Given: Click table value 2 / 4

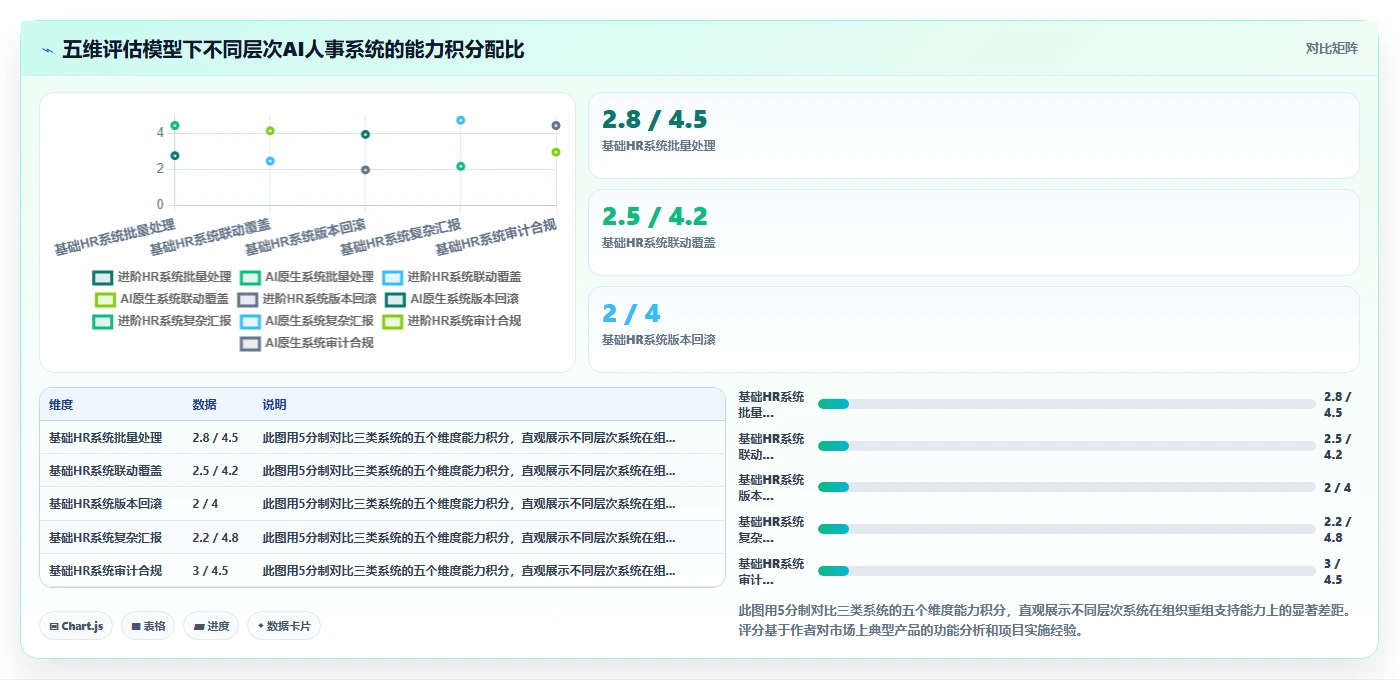Looking at the screenshot, I should tap(205, 504).
